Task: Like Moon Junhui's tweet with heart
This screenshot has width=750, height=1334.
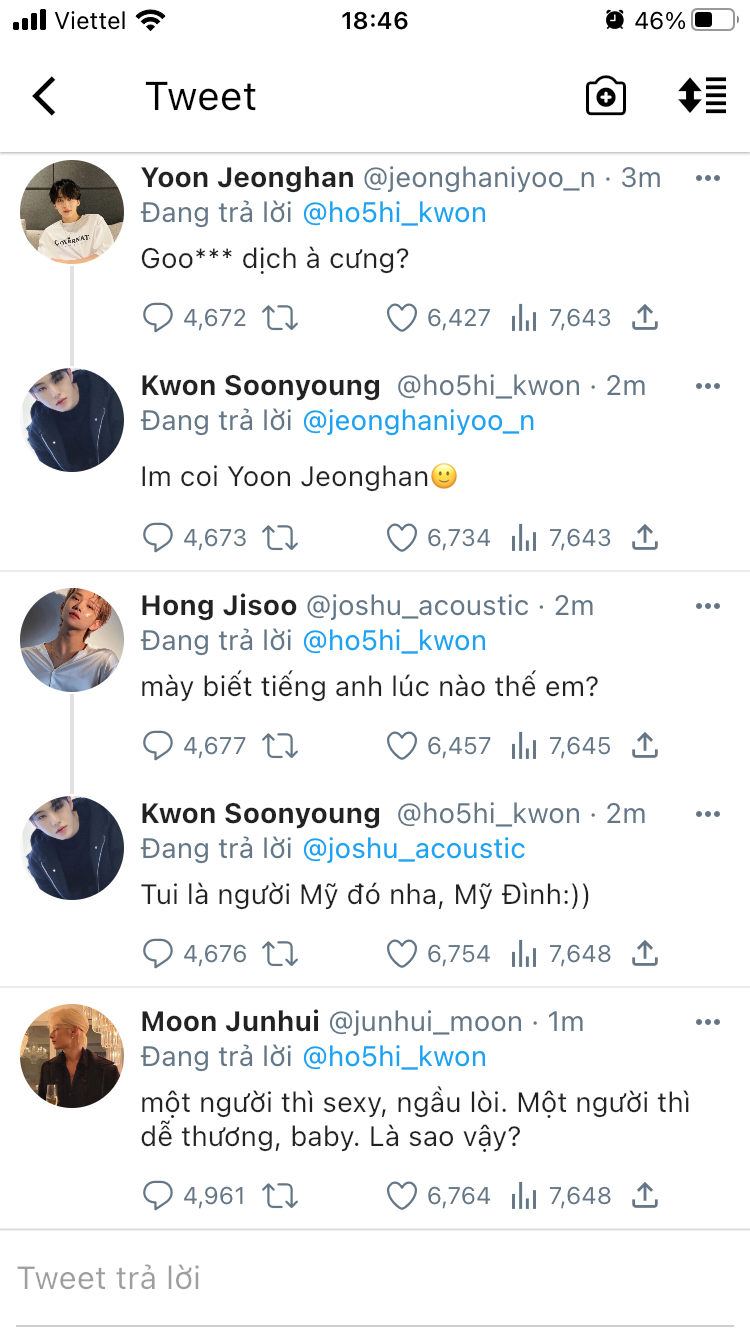Action: (402, 1195)
